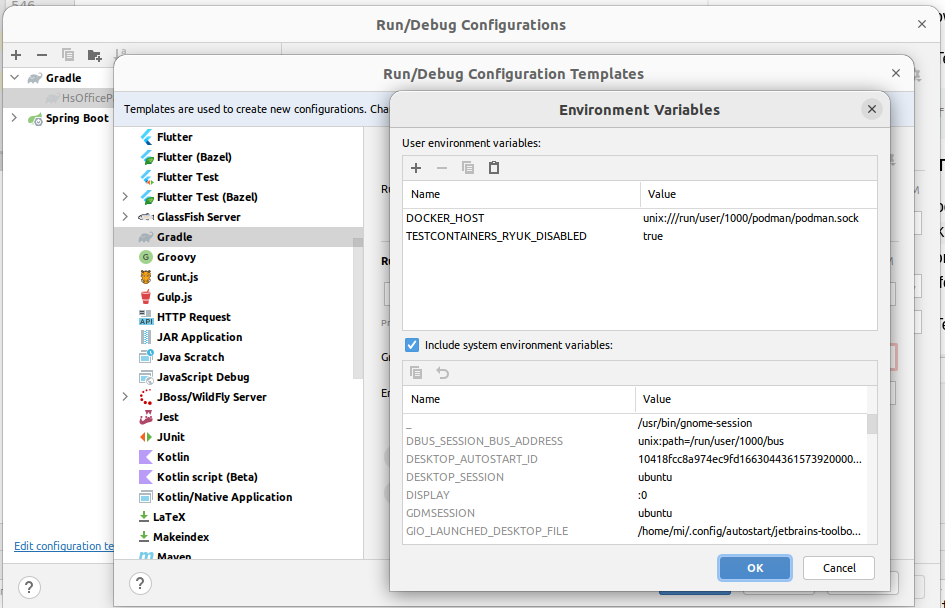The width and height of the screenshot is (945, 608).
Task: Click system variables list scrollbar
Action: [x=872, y=424]
